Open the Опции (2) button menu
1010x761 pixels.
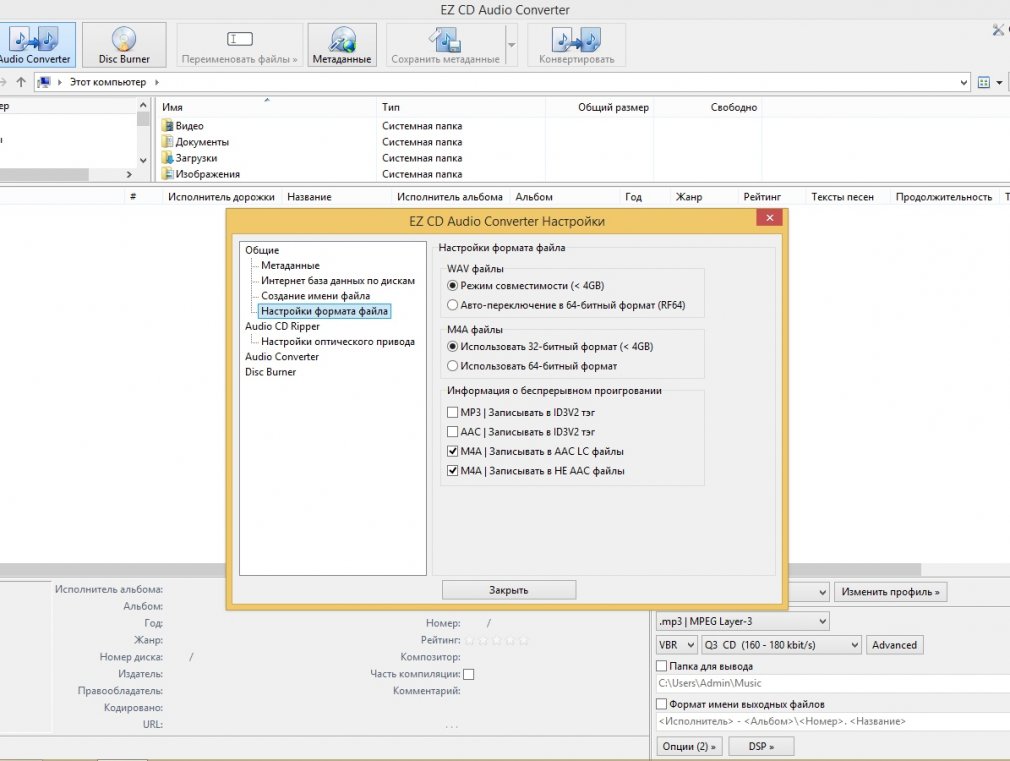click(689, 746)
